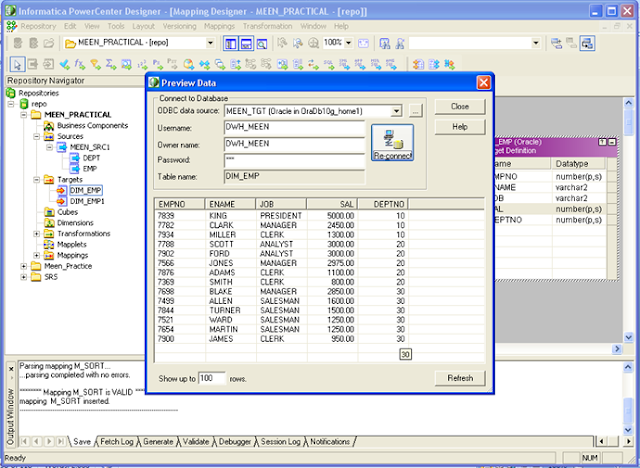This screenshot has width=640, height=468.
Task: Close the Preview Data dialog with red X
Action: pyautogui.click(x=483, y=83)
